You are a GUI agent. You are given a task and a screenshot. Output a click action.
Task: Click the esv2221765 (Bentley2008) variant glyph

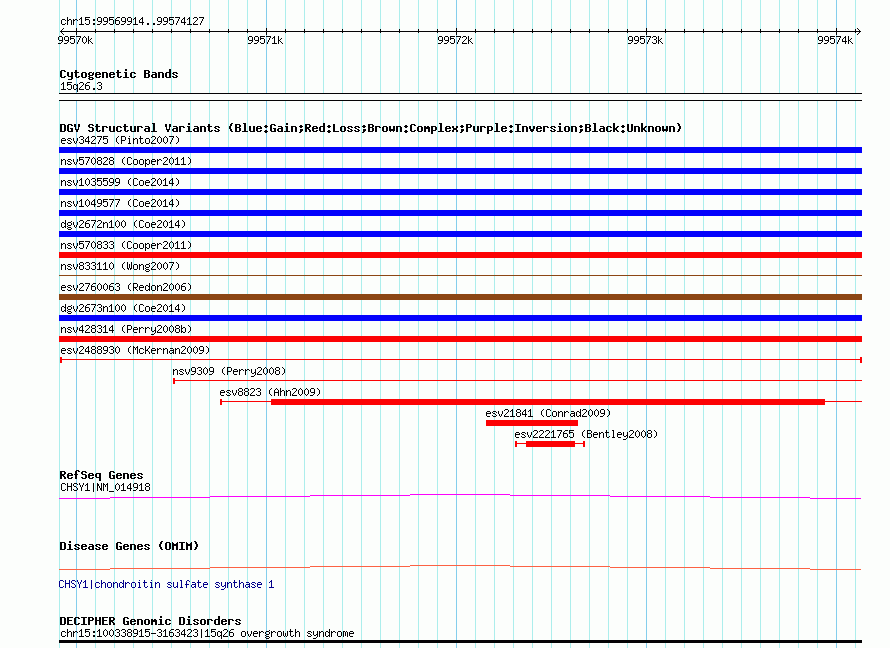click(x=550, y=444)
